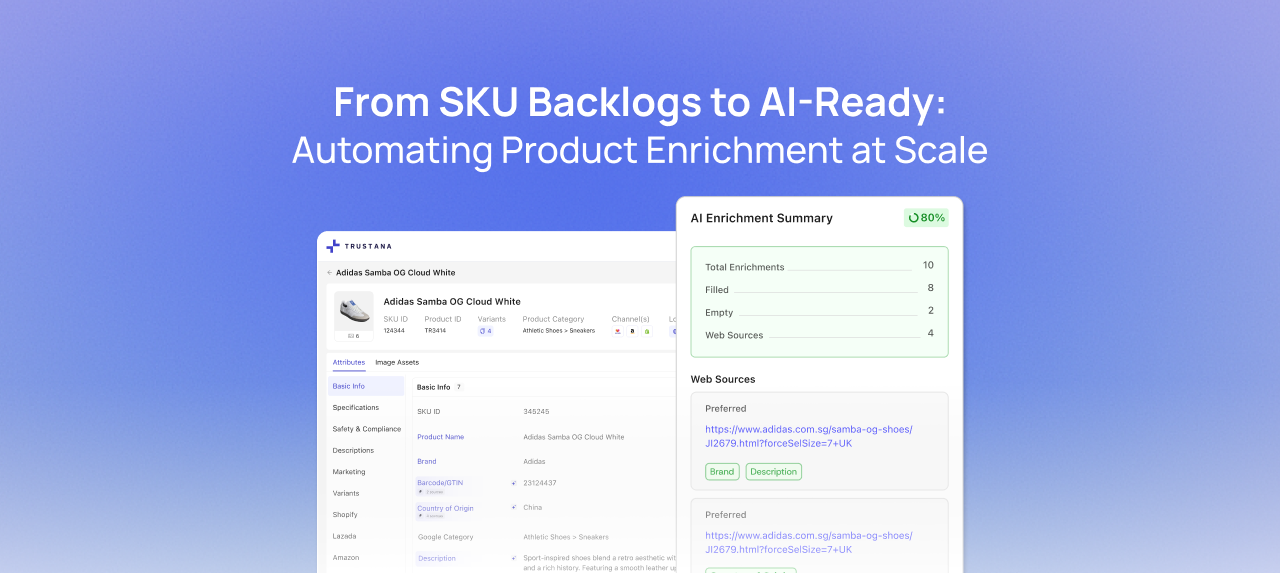Click the Product ID value TR3414

435,331
